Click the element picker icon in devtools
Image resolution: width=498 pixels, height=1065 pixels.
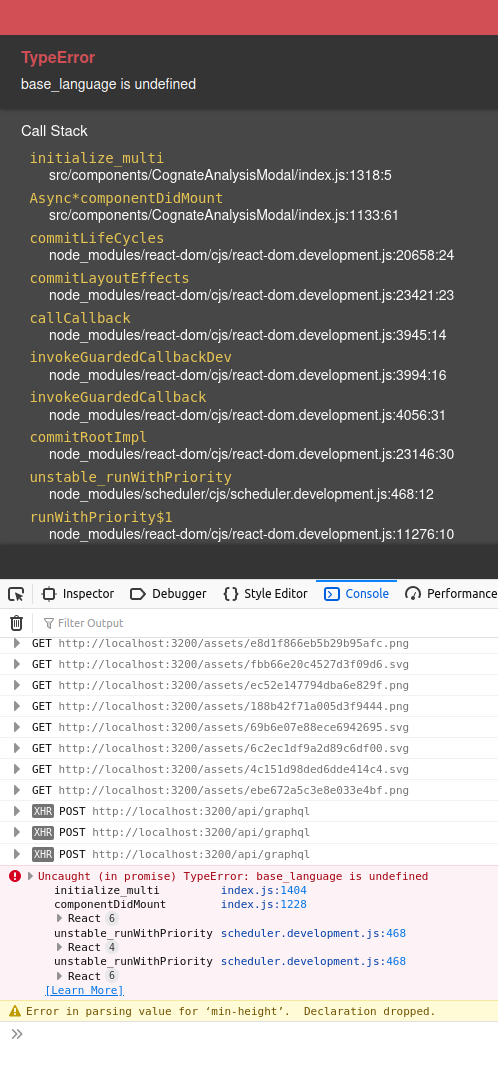coord(16,594)
